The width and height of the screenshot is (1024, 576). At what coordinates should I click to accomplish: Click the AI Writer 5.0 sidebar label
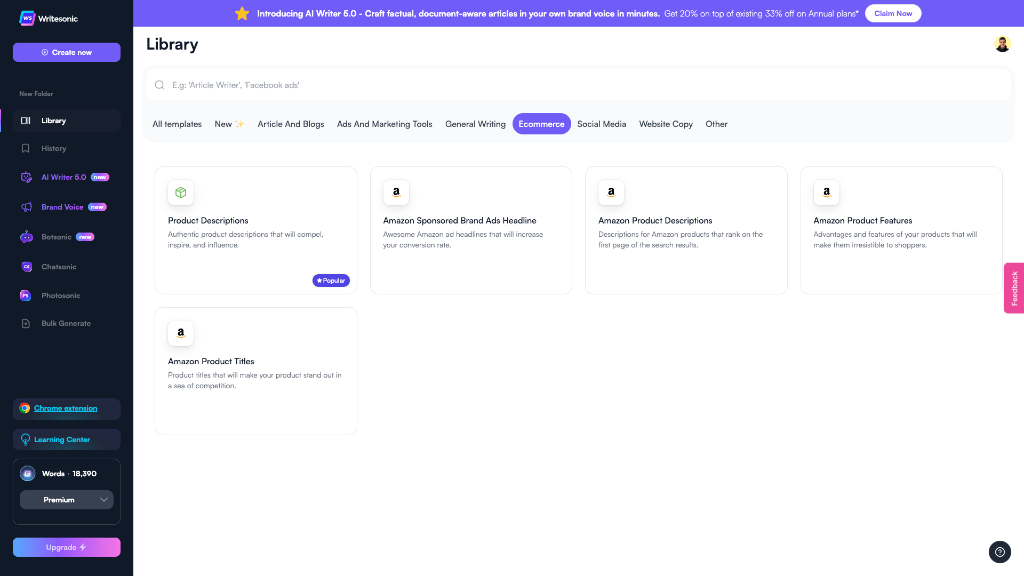pos(63,177)
